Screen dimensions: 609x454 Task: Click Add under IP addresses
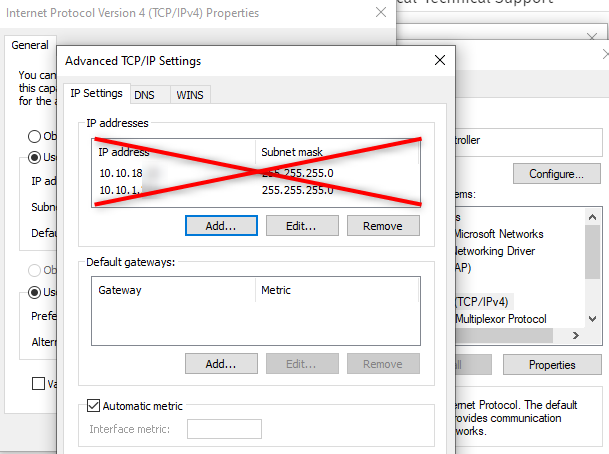[220, 226]
